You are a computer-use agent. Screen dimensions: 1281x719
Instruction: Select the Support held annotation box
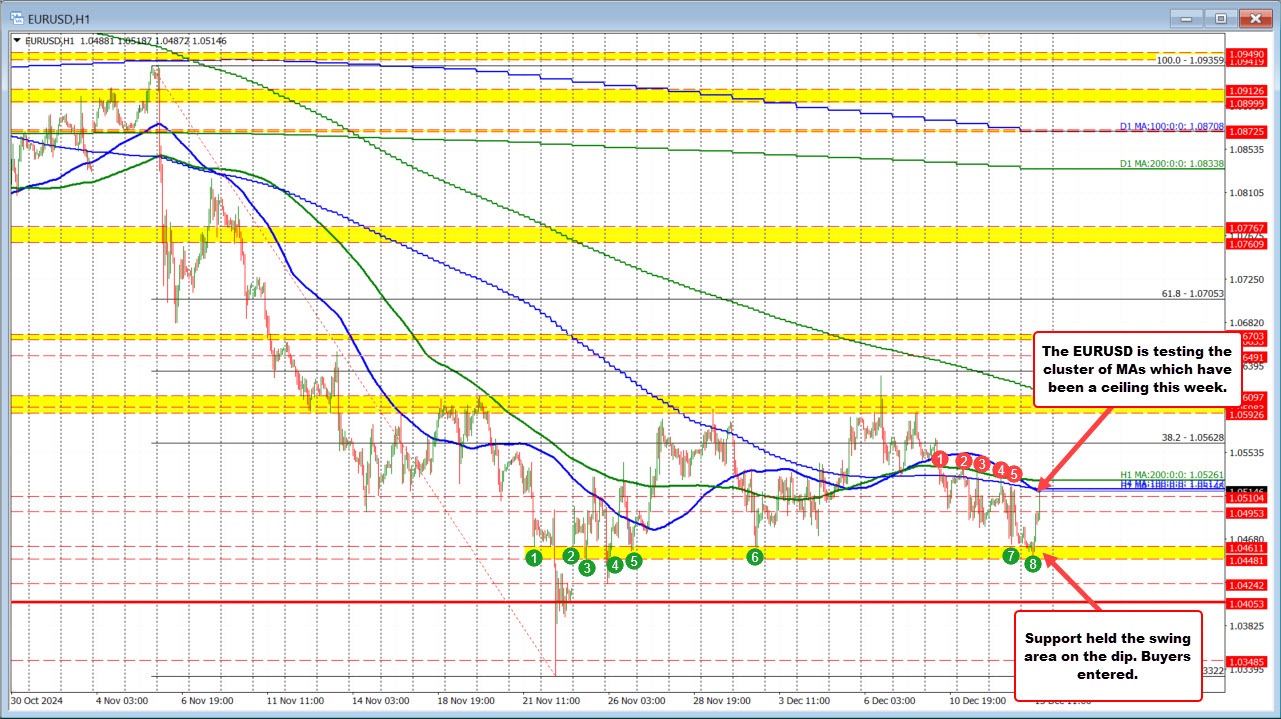1109,656
